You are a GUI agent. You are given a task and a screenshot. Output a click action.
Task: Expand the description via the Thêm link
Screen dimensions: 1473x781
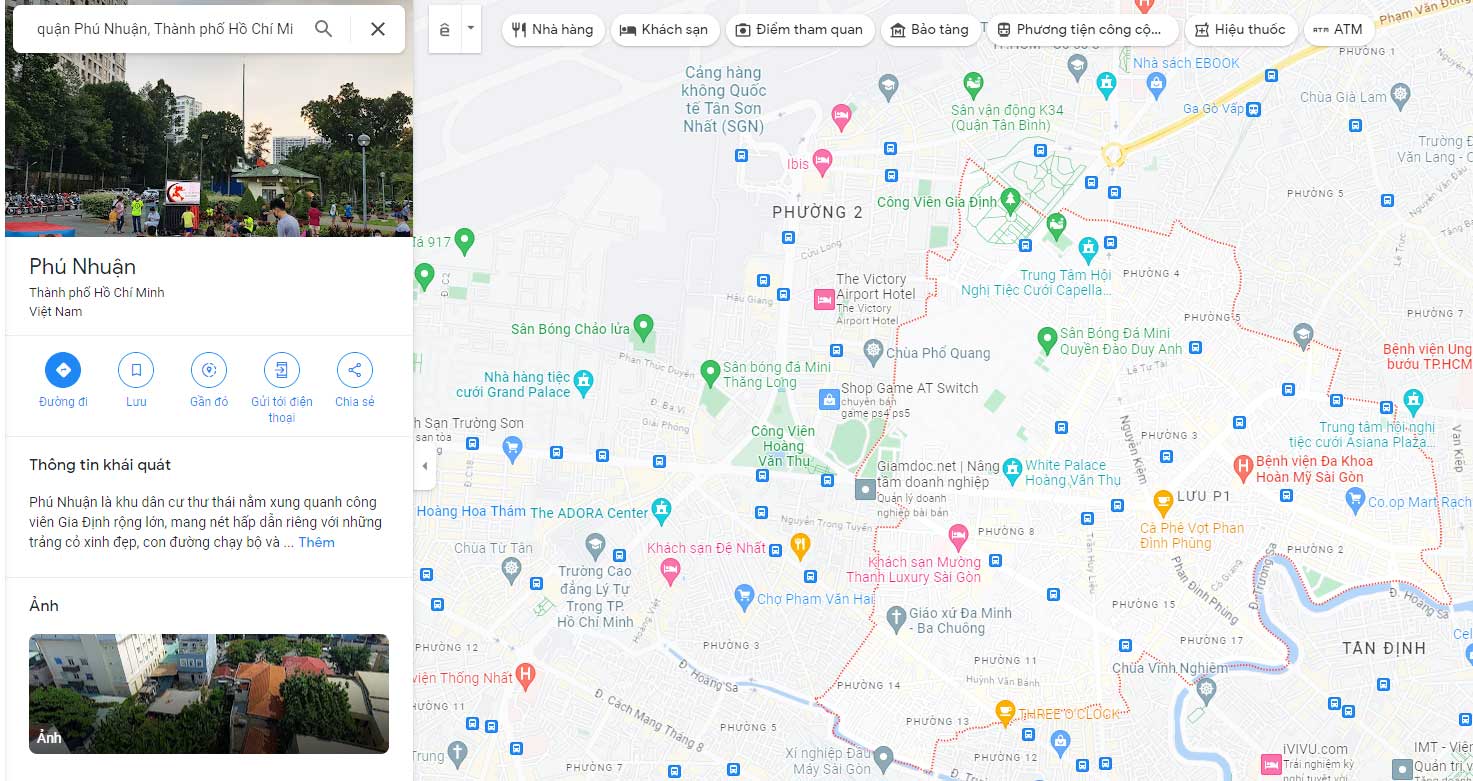(x=316, y=541)
